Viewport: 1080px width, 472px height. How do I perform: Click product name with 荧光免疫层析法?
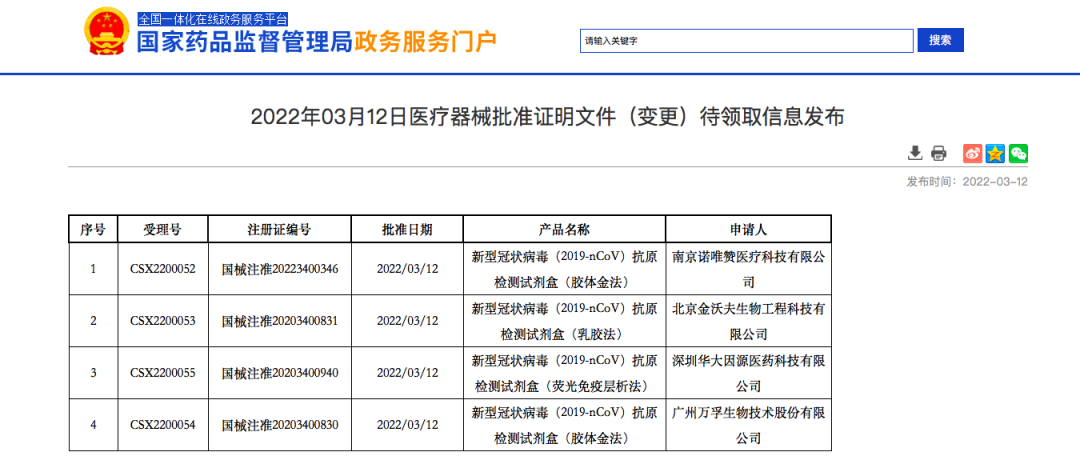tap(564, 373)
